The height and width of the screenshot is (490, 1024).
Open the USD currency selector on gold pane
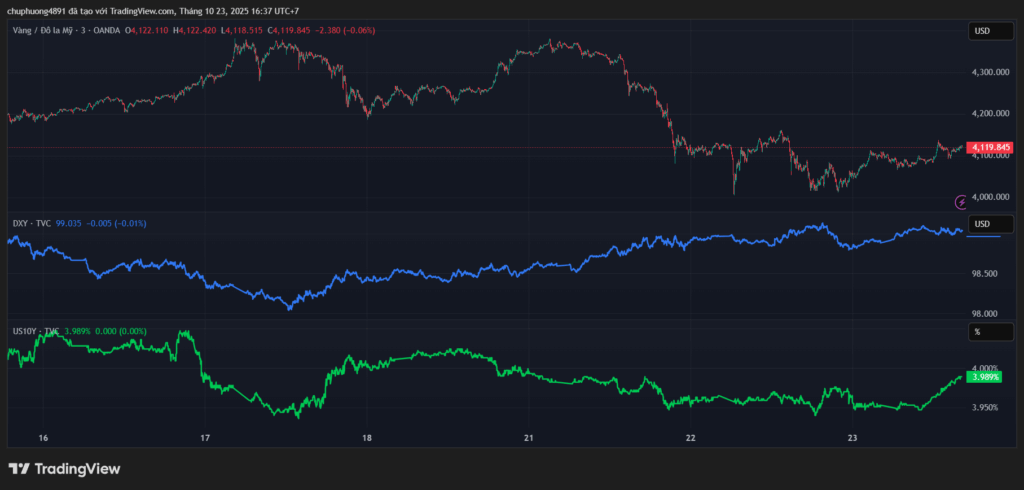(x=982, y=32)
